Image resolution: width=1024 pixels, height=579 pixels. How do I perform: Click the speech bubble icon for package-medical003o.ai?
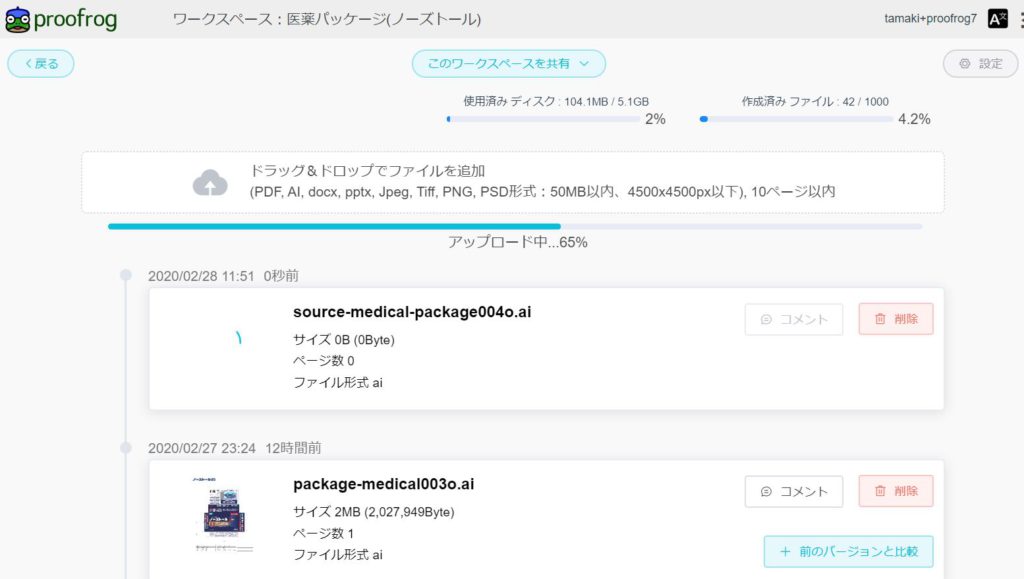point(766,491)
